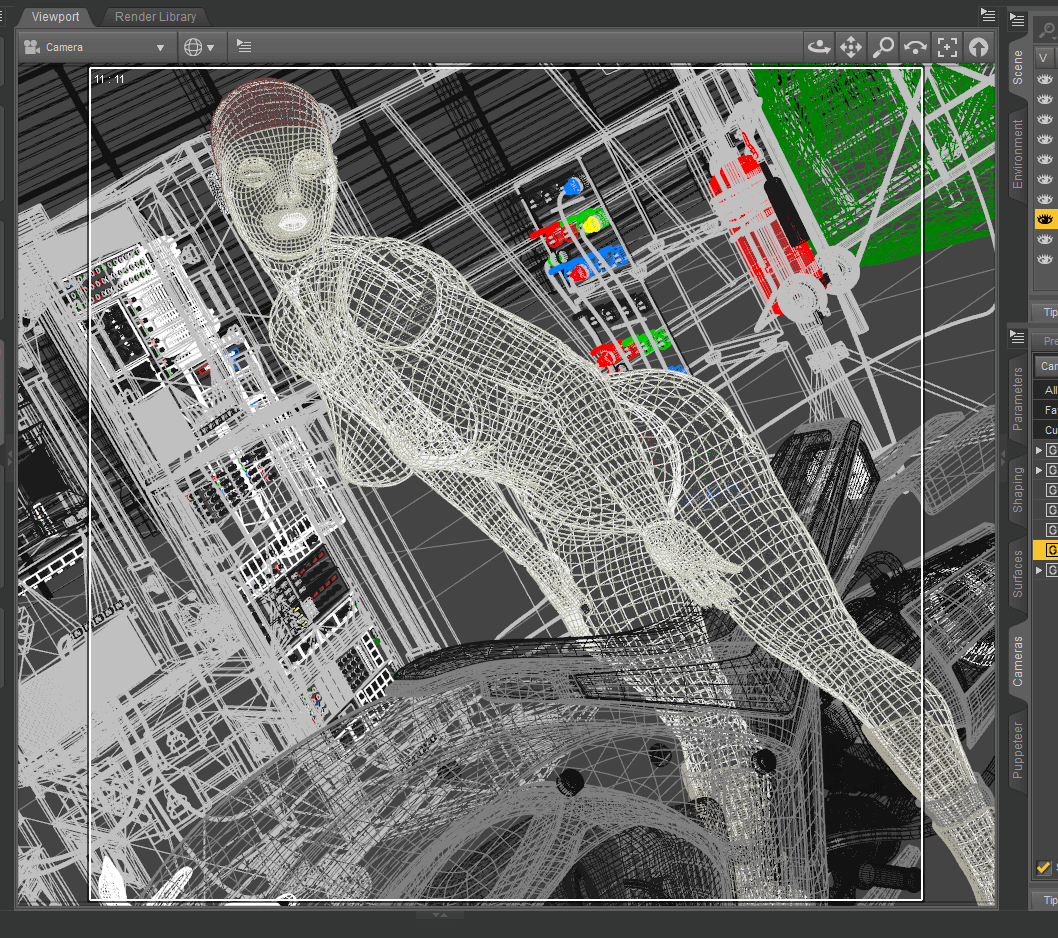The height and width of the screenshot is (938, 1058).
Task: Toggle the eye icon just above the highlighted one
Action: click(1045, 199)
